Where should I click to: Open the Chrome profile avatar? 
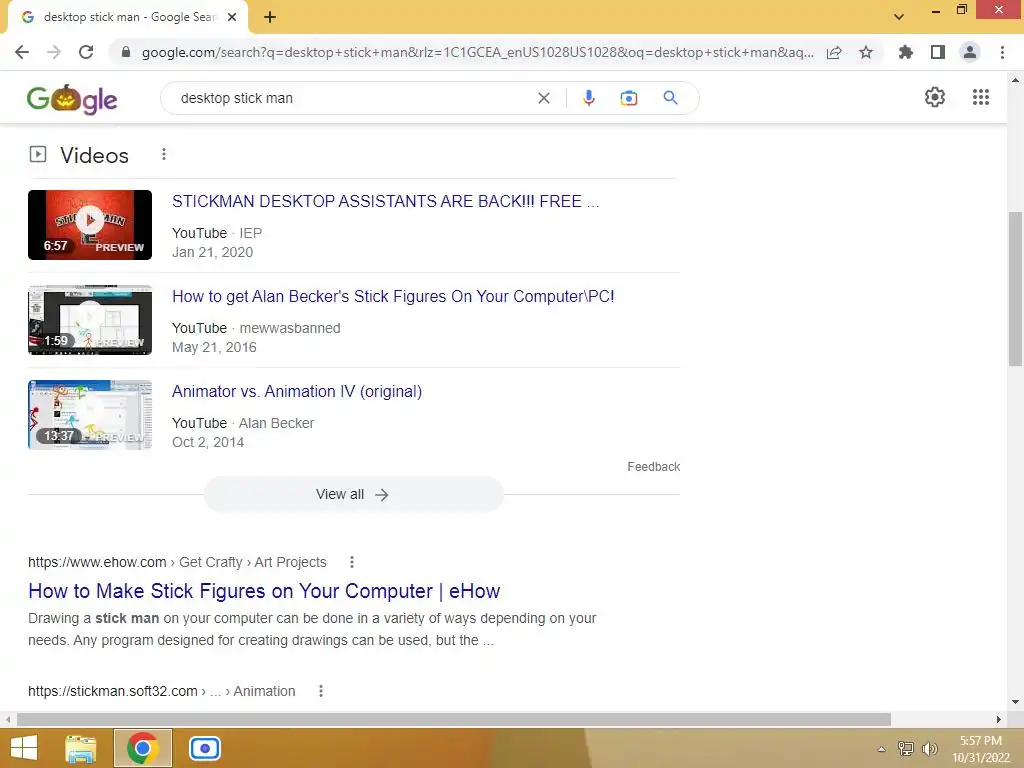(970, 52)
